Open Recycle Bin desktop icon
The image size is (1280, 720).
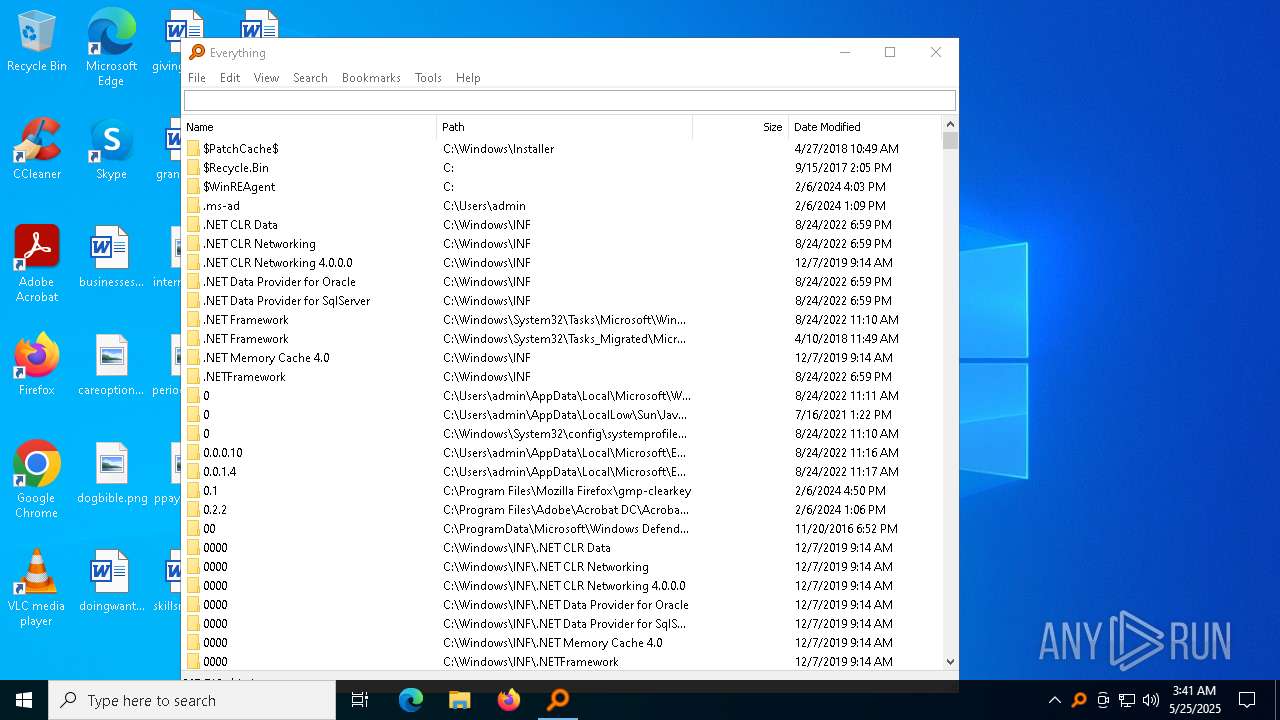click(37, 42)
